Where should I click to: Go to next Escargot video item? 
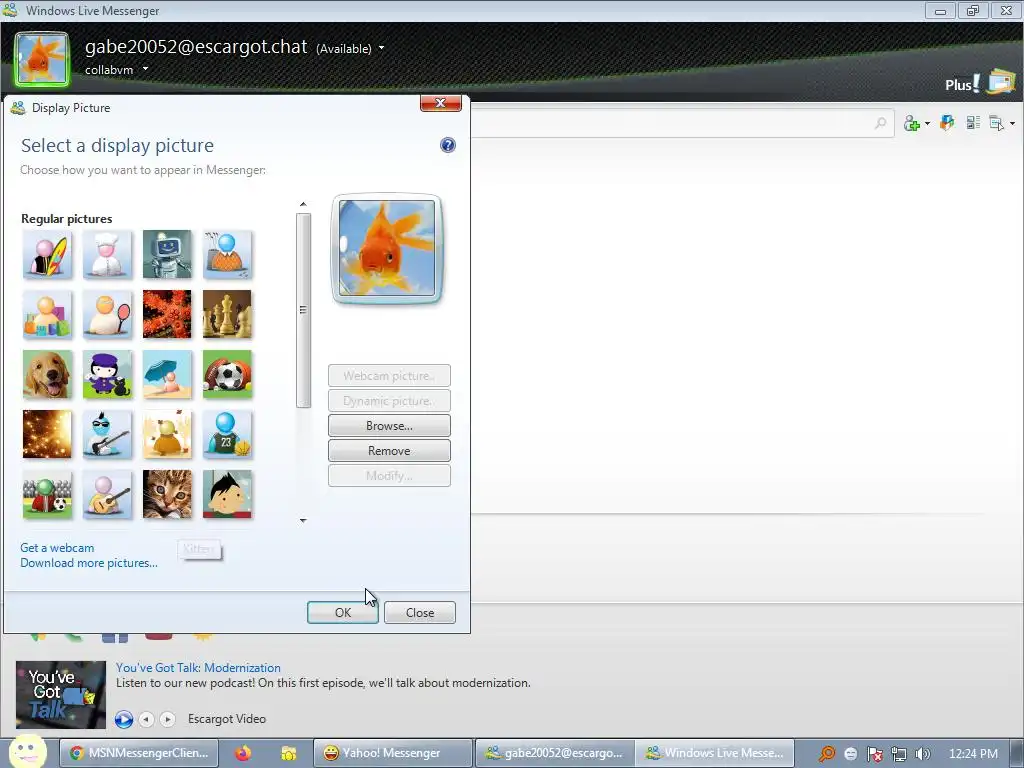(168, 719)
